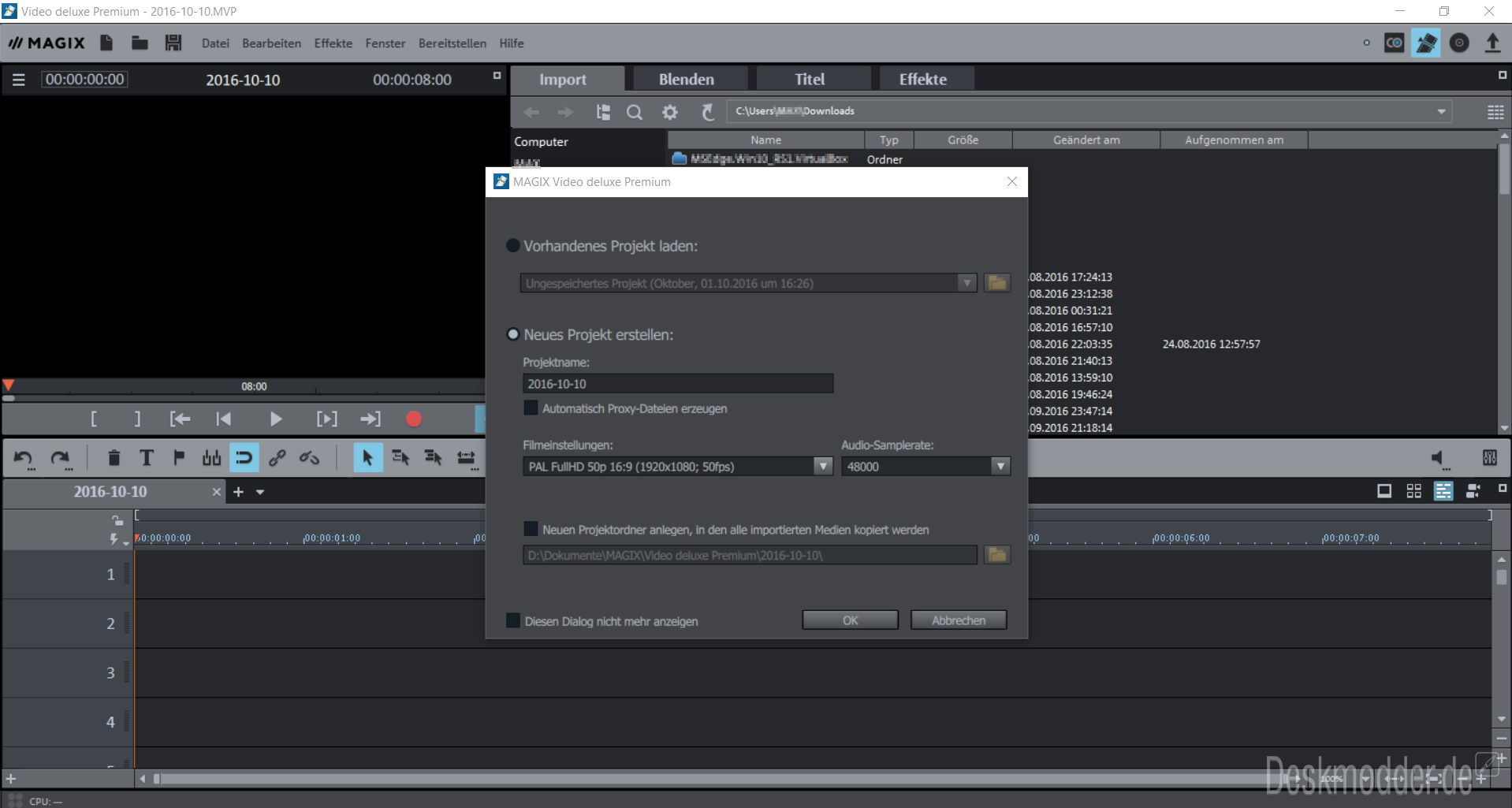1512x808 pixels.
Task: Confirm dialog with OK button
Action: click(x=850, y=620)
